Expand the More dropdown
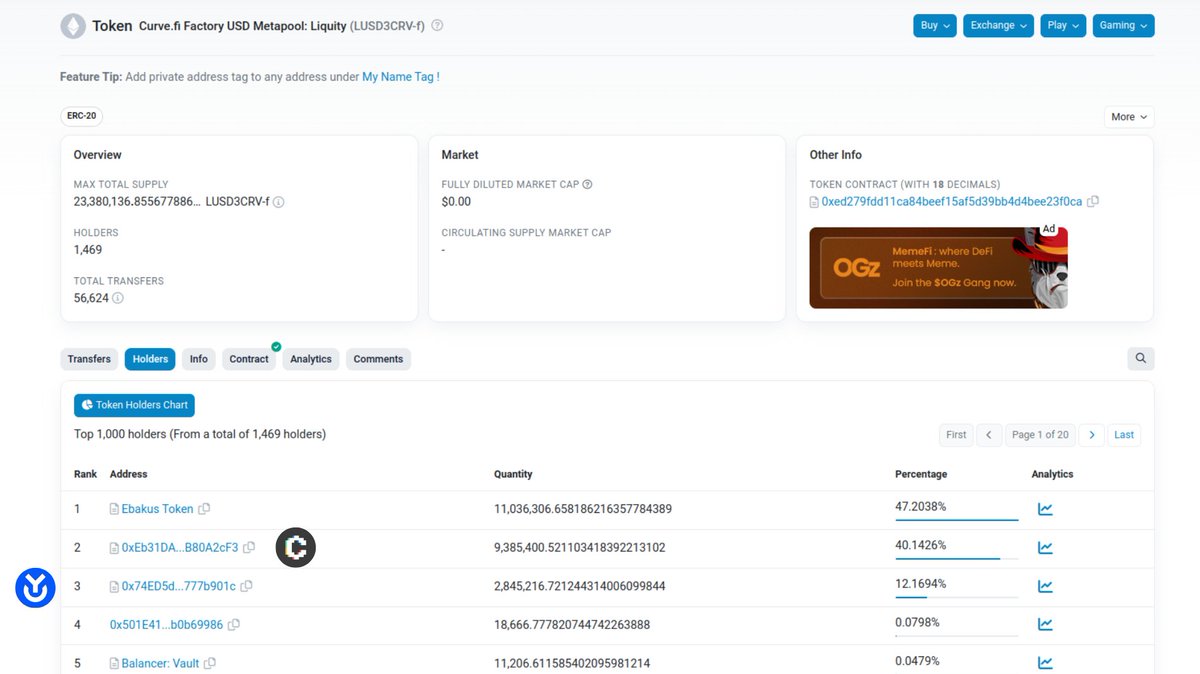 (x=1129, y=117)
